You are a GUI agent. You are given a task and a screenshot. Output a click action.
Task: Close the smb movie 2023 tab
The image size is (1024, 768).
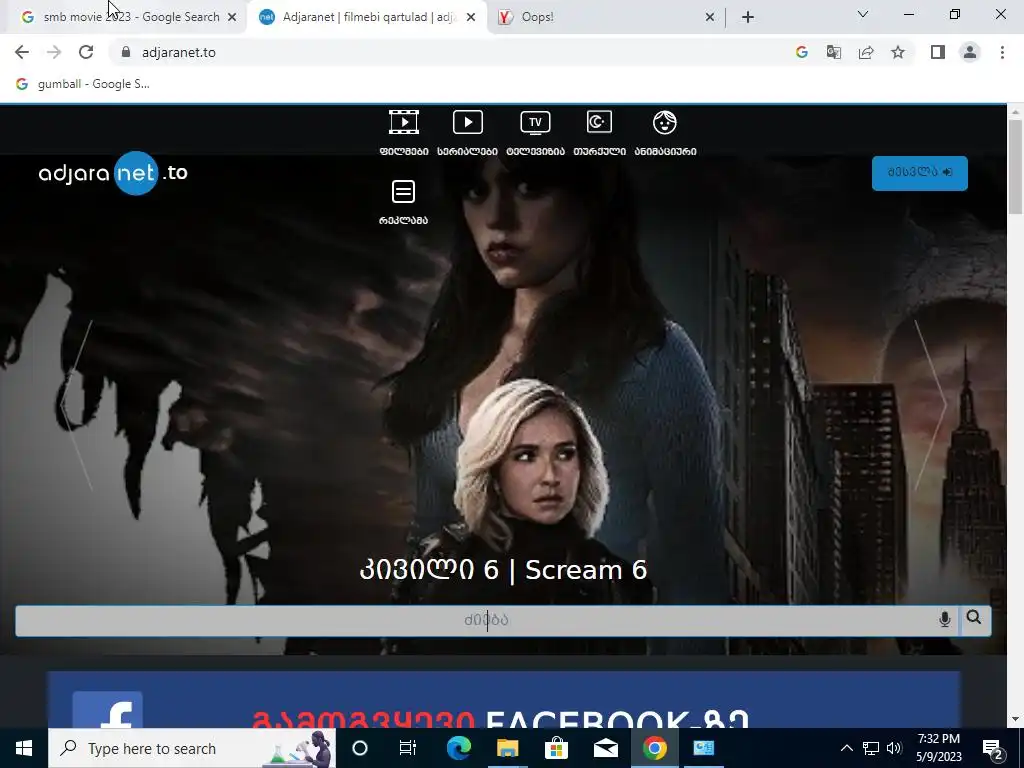[x=232, y=17]
